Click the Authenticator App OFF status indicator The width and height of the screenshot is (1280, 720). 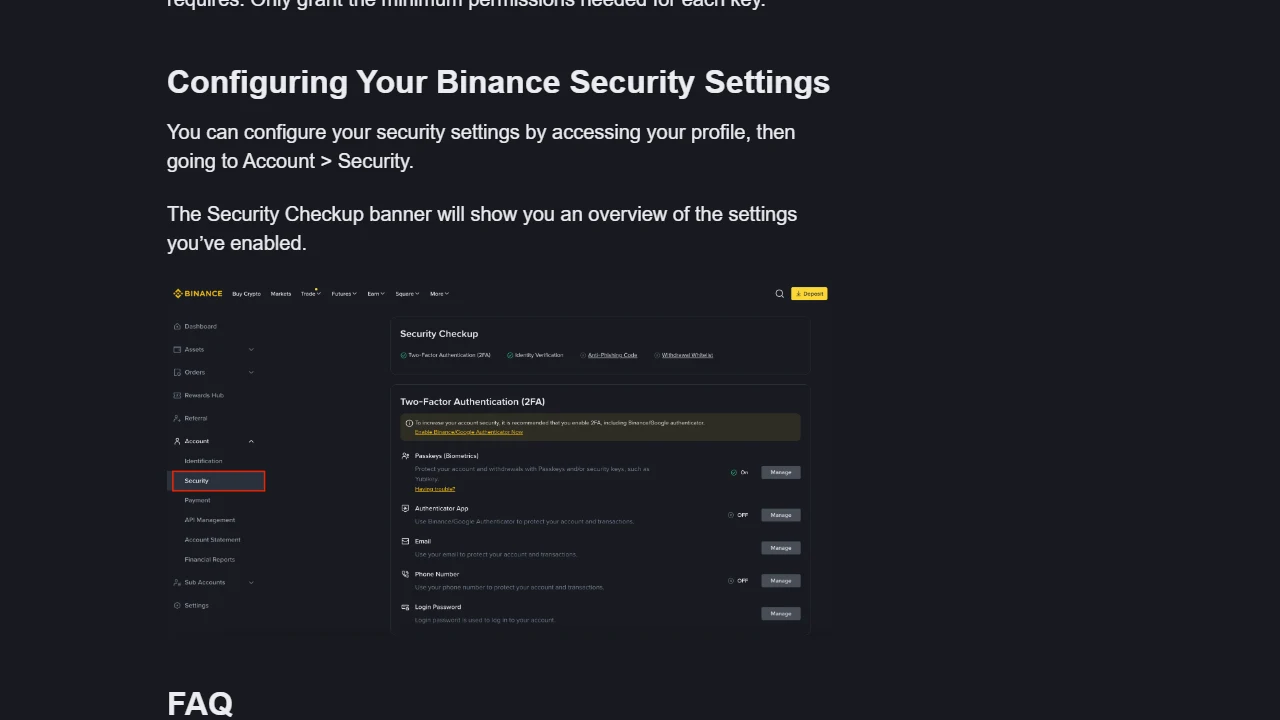tap(738, 515)
